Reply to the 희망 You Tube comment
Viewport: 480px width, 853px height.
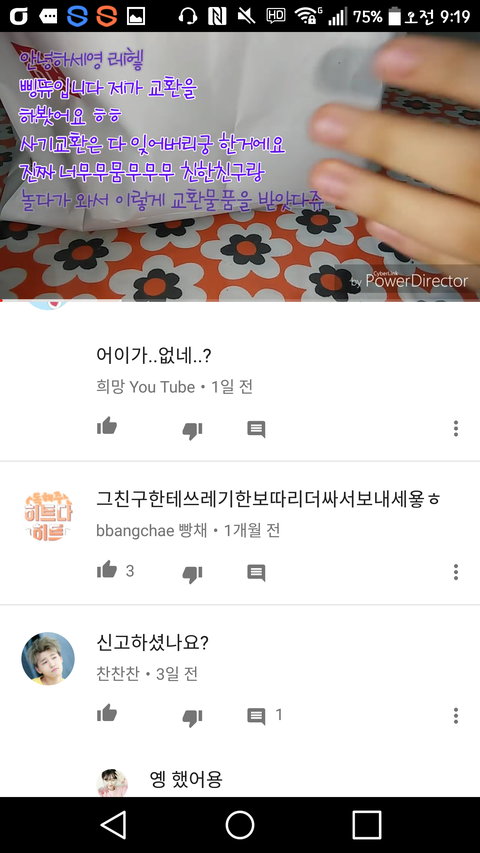[256, 429]
